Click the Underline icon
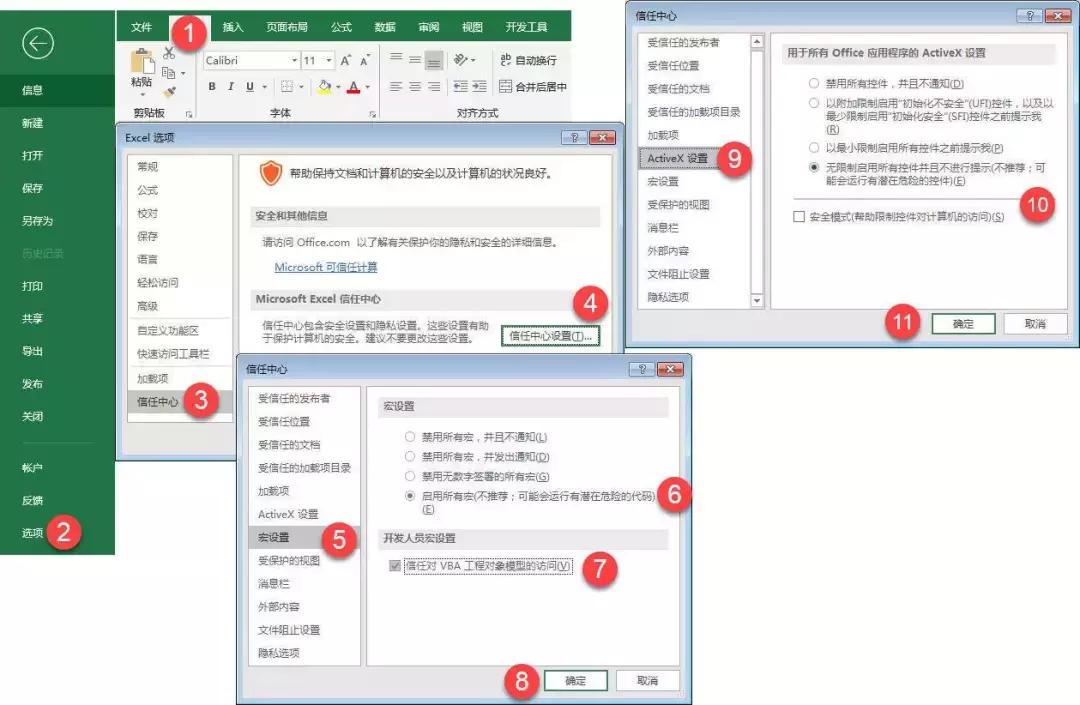The image size is (1080, 705). [249, 86]
